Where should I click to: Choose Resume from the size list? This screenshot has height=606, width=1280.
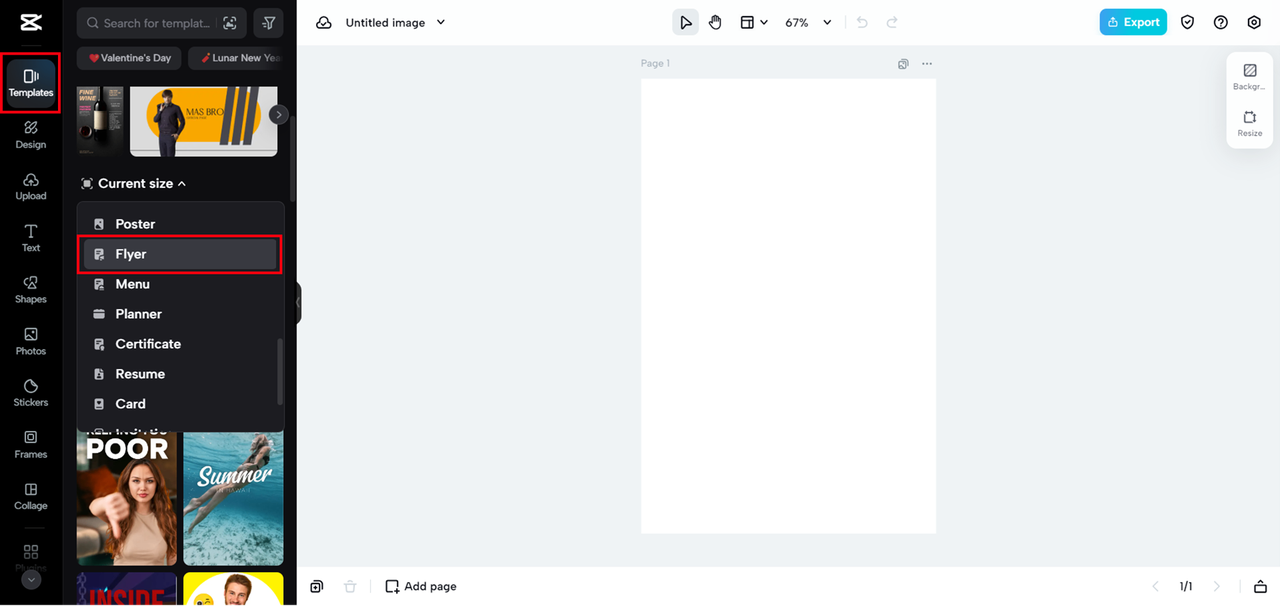[x=181, y=374]
